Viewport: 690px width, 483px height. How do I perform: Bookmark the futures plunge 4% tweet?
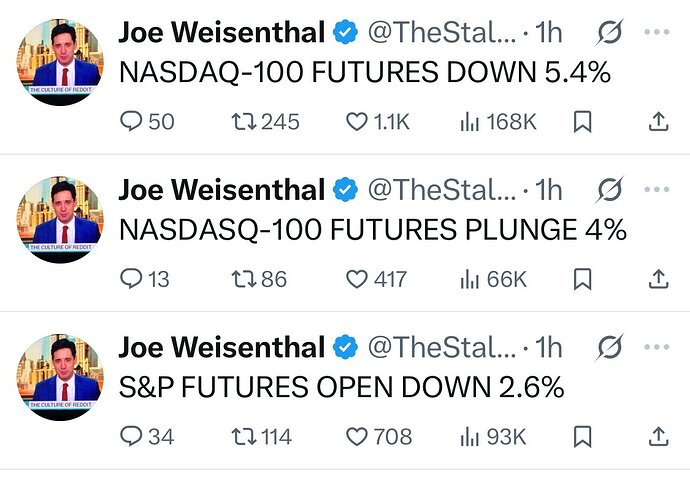point(582,279)
